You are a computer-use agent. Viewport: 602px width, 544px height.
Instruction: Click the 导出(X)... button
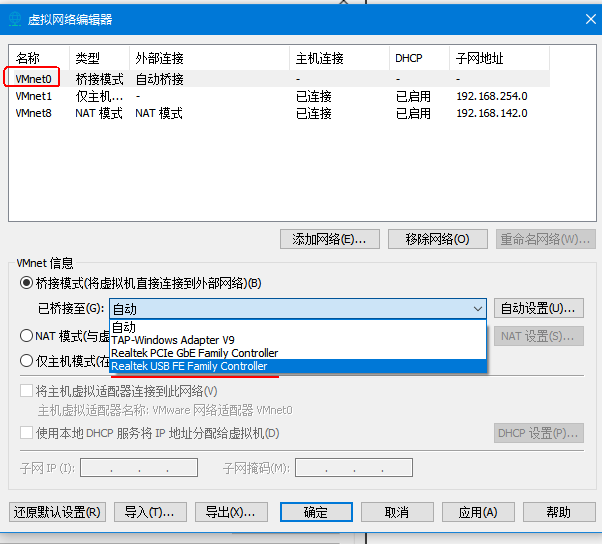point(231,512)
